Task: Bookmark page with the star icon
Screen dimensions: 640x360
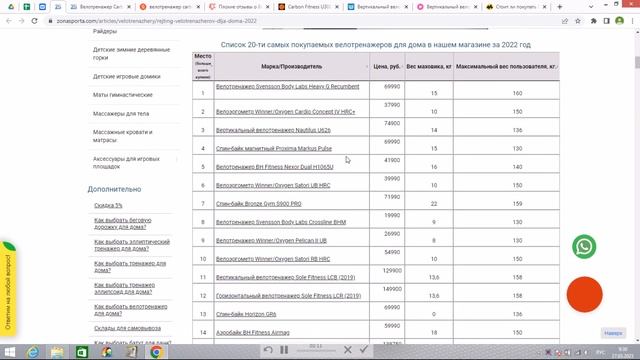Action: (578, 21)
